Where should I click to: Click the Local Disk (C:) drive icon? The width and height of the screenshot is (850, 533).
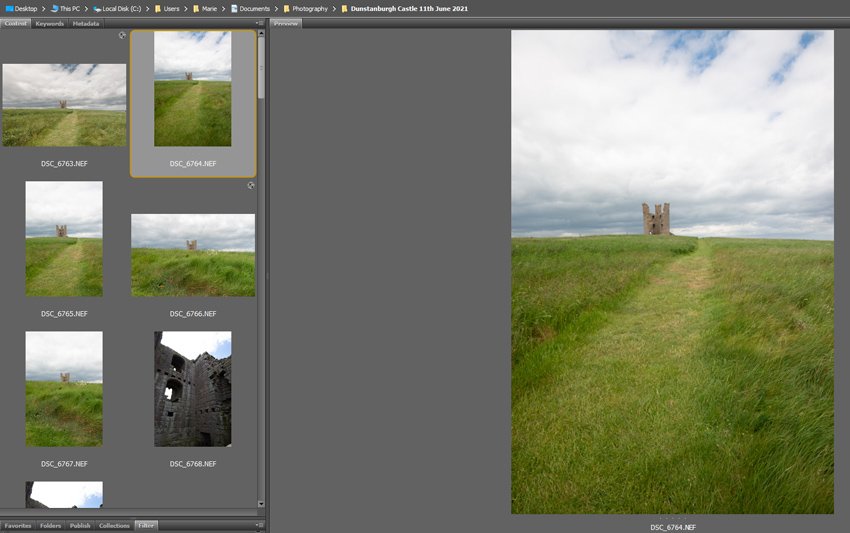(x=96, y=8)
